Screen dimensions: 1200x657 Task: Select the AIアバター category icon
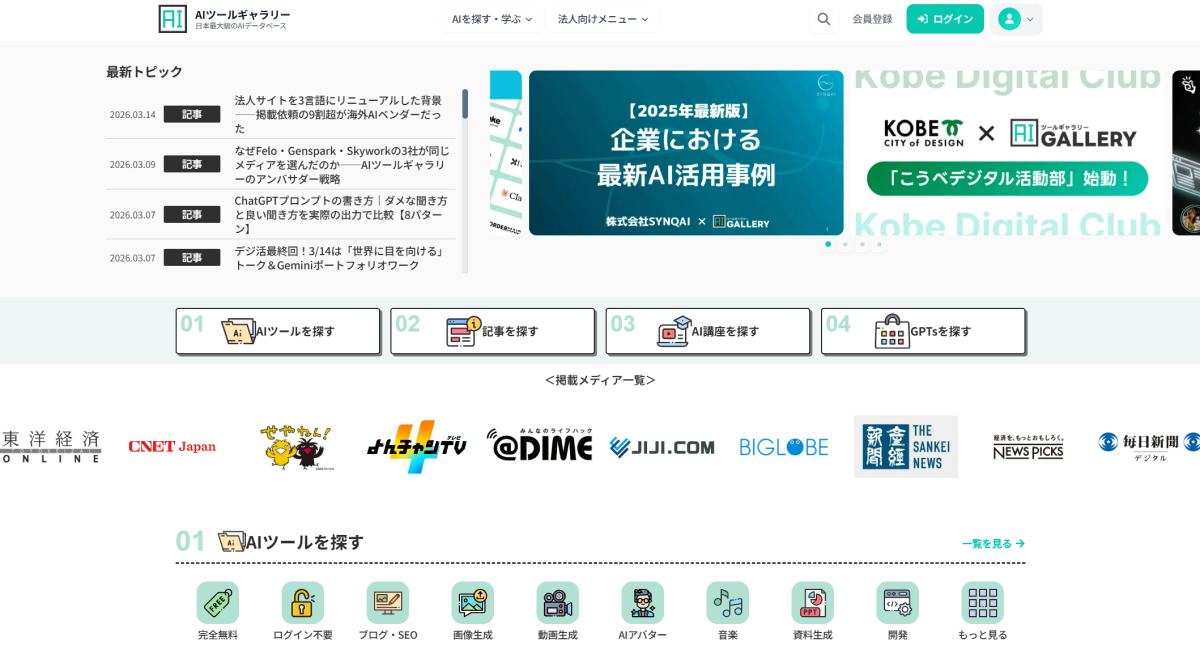(643, 603)
